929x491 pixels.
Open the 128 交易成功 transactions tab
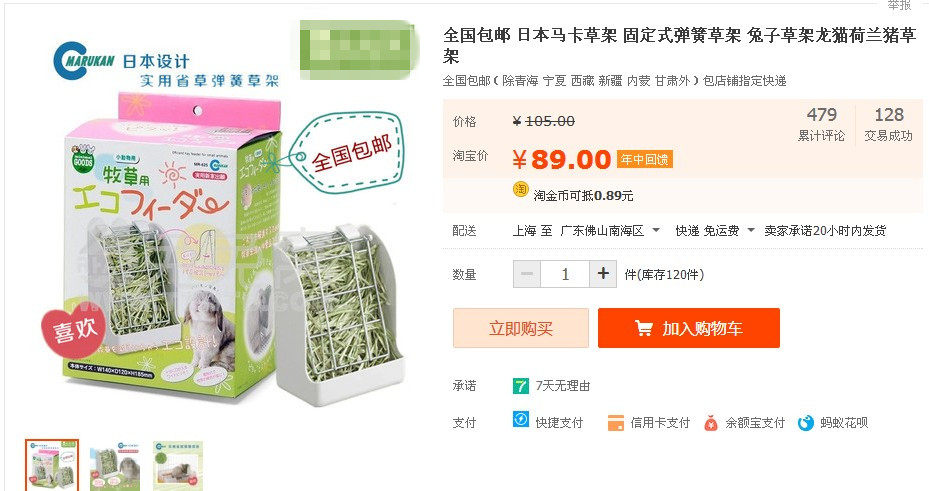point(888,124)
